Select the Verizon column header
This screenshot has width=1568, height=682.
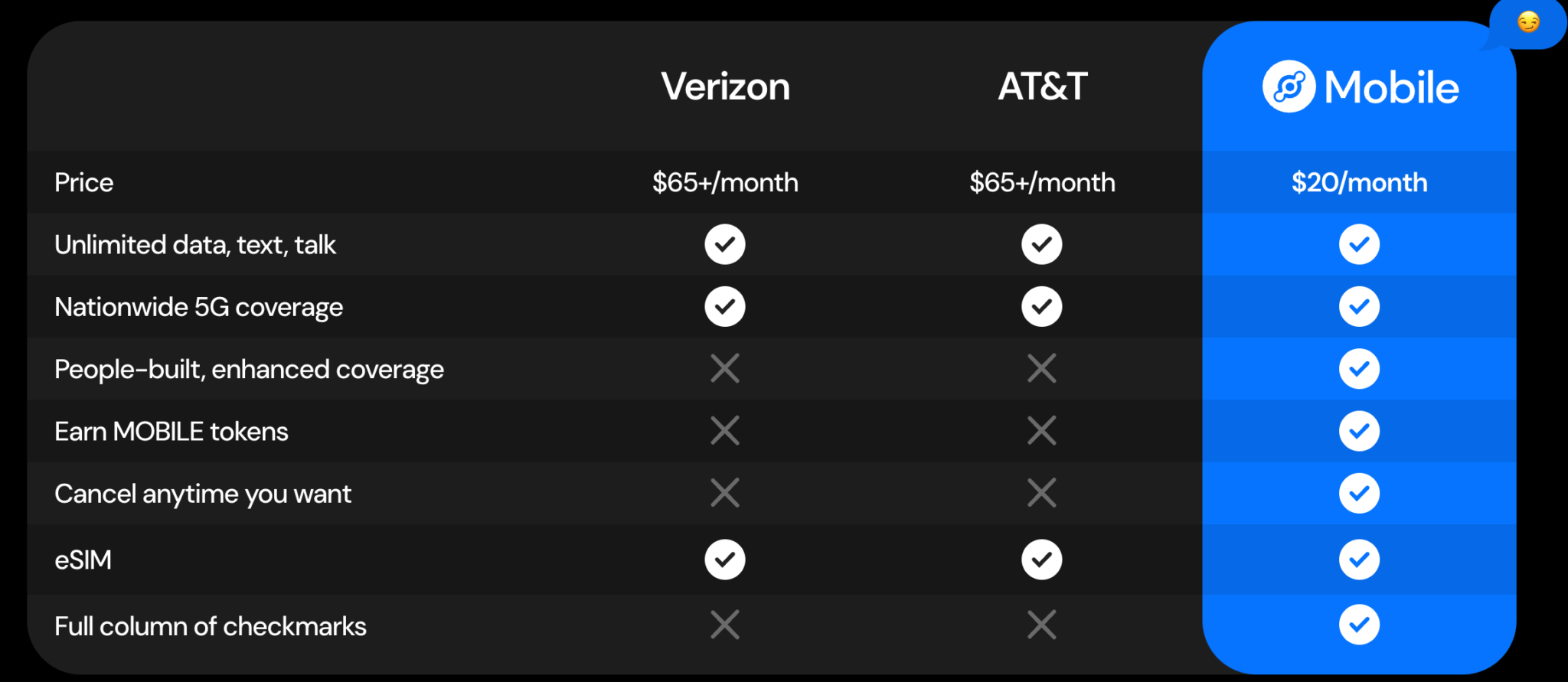(725, 86)
